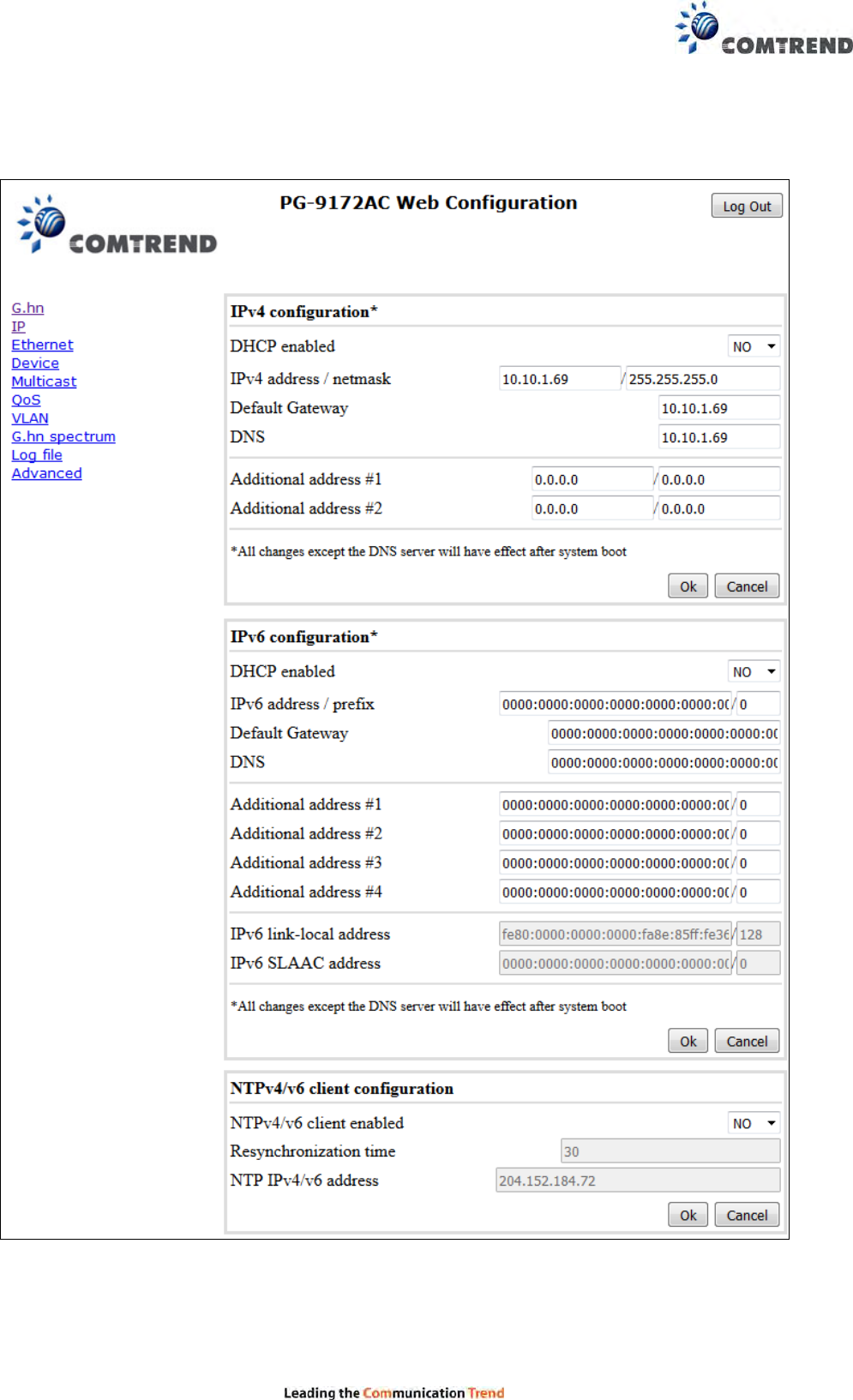Image resolution: width=853 pixels, height=1400 pixels.
Task: Open the IPv4 DHCP enabled dropdown
Action: [x=754, y=346]
